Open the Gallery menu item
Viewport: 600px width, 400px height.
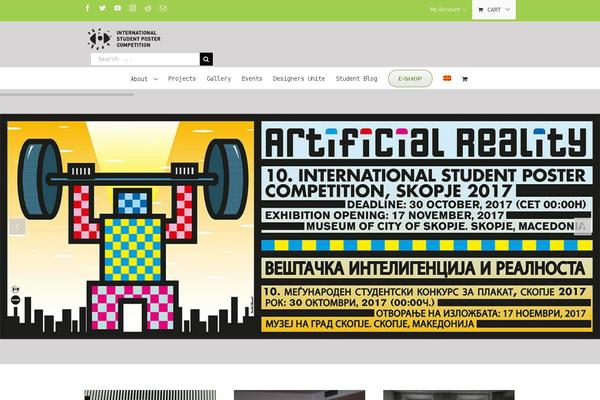coord(218,78)
